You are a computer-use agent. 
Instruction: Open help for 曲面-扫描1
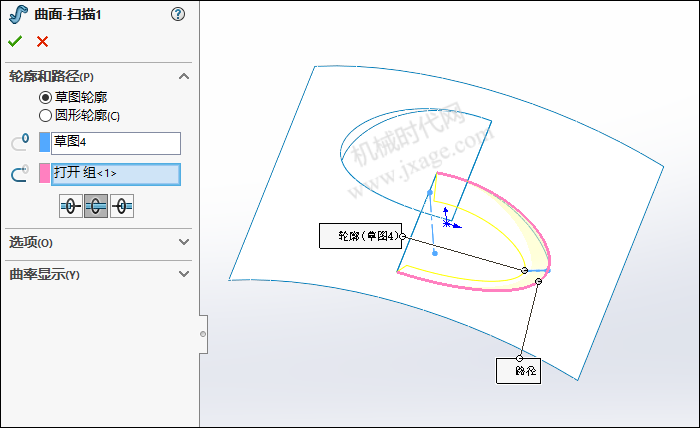[x=178, y=14]
